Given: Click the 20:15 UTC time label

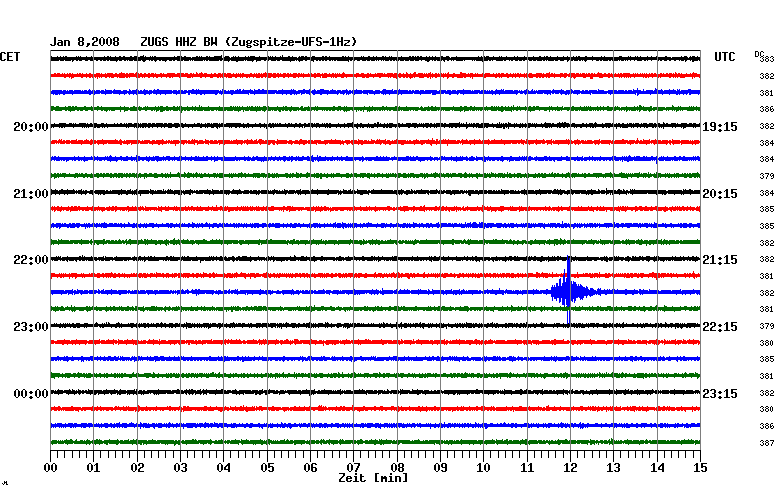Looking at the screenshot, I should pyautogui.click(x=720, y=194).
